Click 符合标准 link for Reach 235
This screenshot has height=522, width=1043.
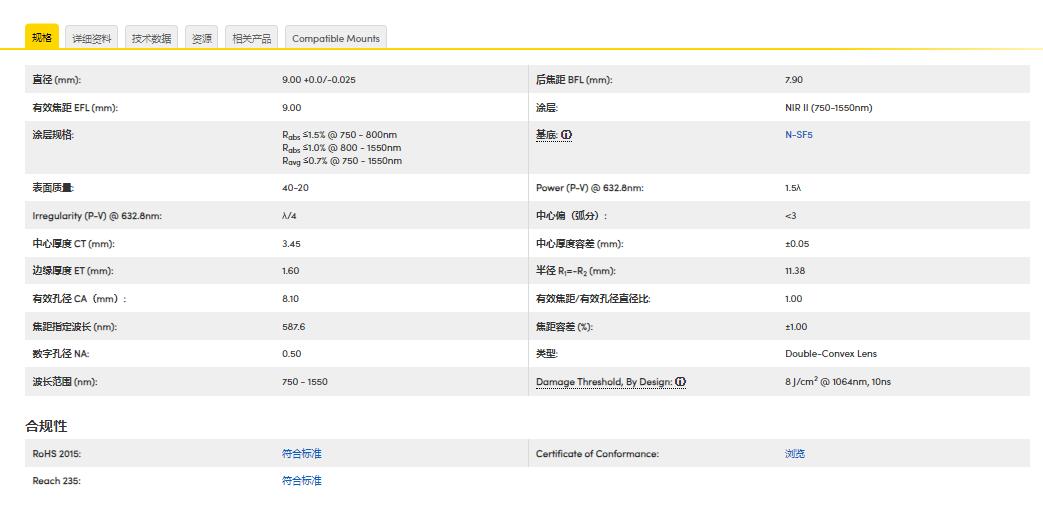pos(302,481)
